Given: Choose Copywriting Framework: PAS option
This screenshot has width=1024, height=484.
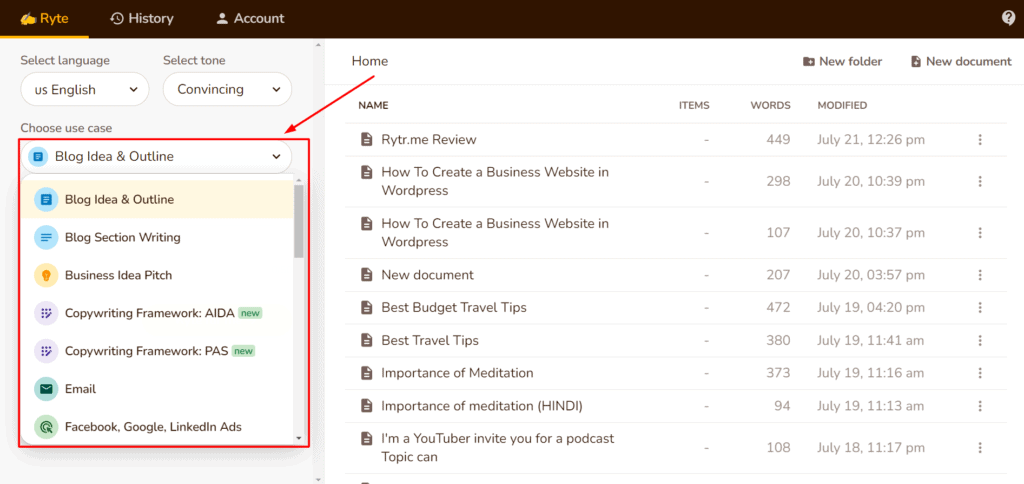Looking at the screenshot, I should click(x=148, y=351).
